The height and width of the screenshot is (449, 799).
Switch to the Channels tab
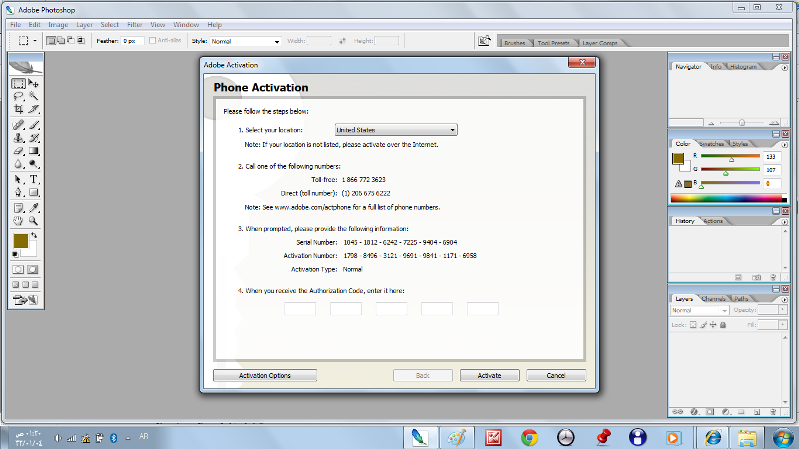[x=714, y=298]
